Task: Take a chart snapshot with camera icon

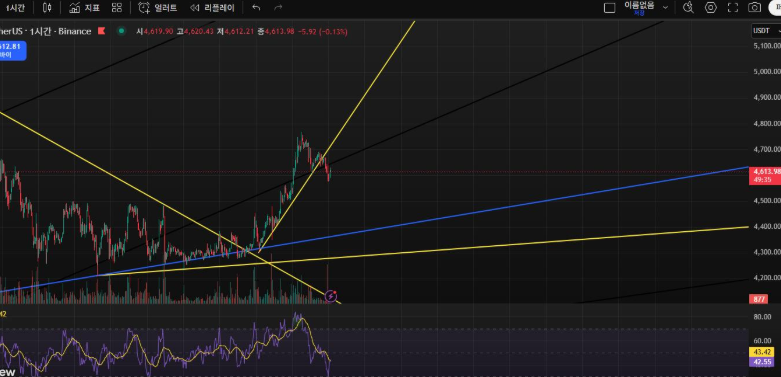Action: coord(755,7)
